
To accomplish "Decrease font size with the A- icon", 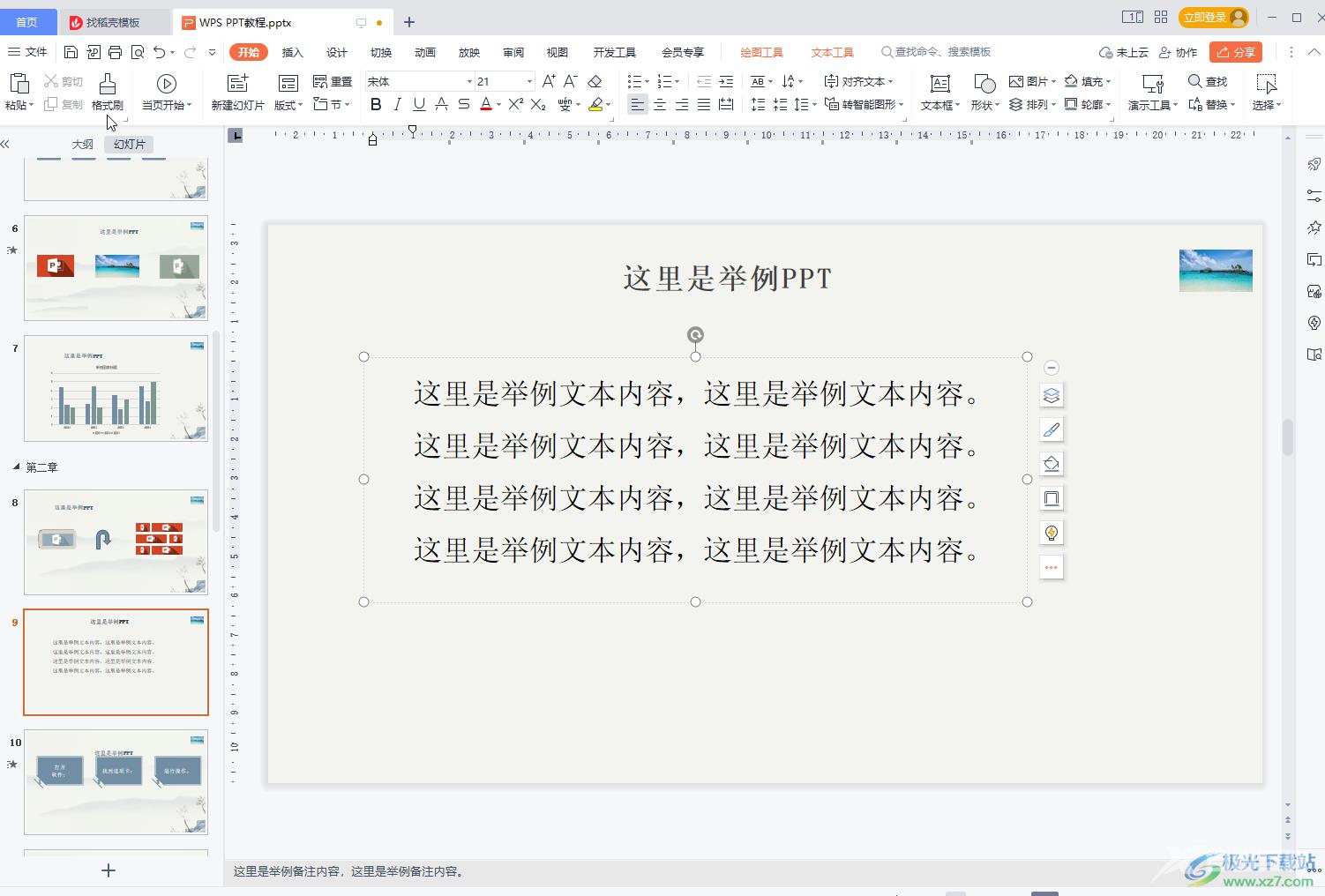I will tap(571, 81).
